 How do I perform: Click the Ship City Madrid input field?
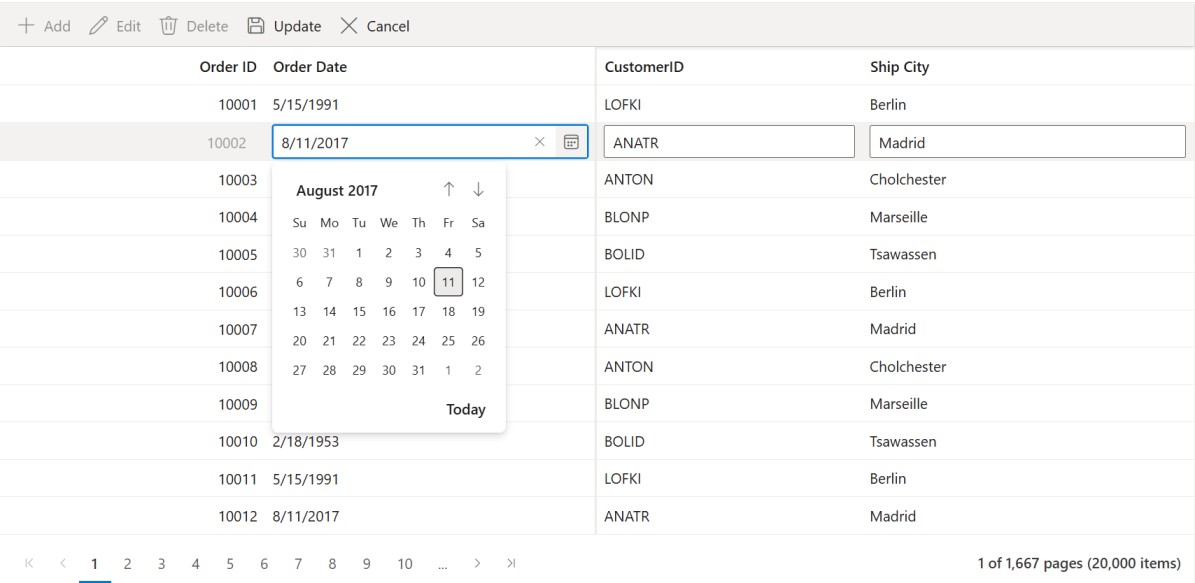(x=1027, y=142)
